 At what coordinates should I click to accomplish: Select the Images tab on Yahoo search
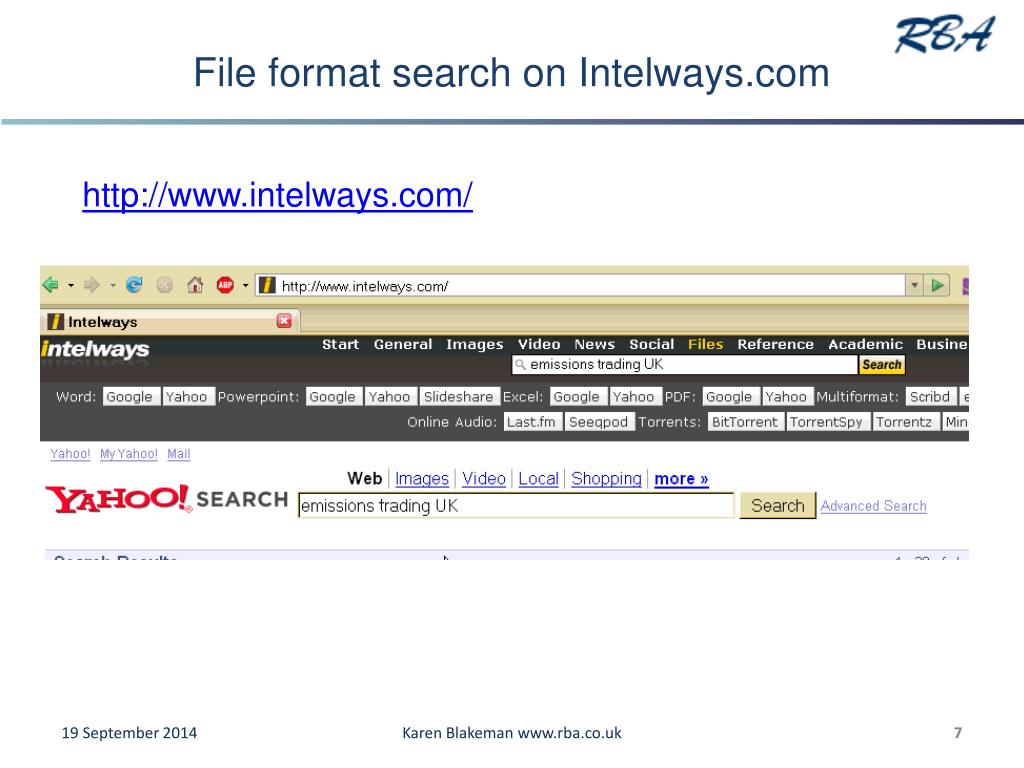pos(422,478)
